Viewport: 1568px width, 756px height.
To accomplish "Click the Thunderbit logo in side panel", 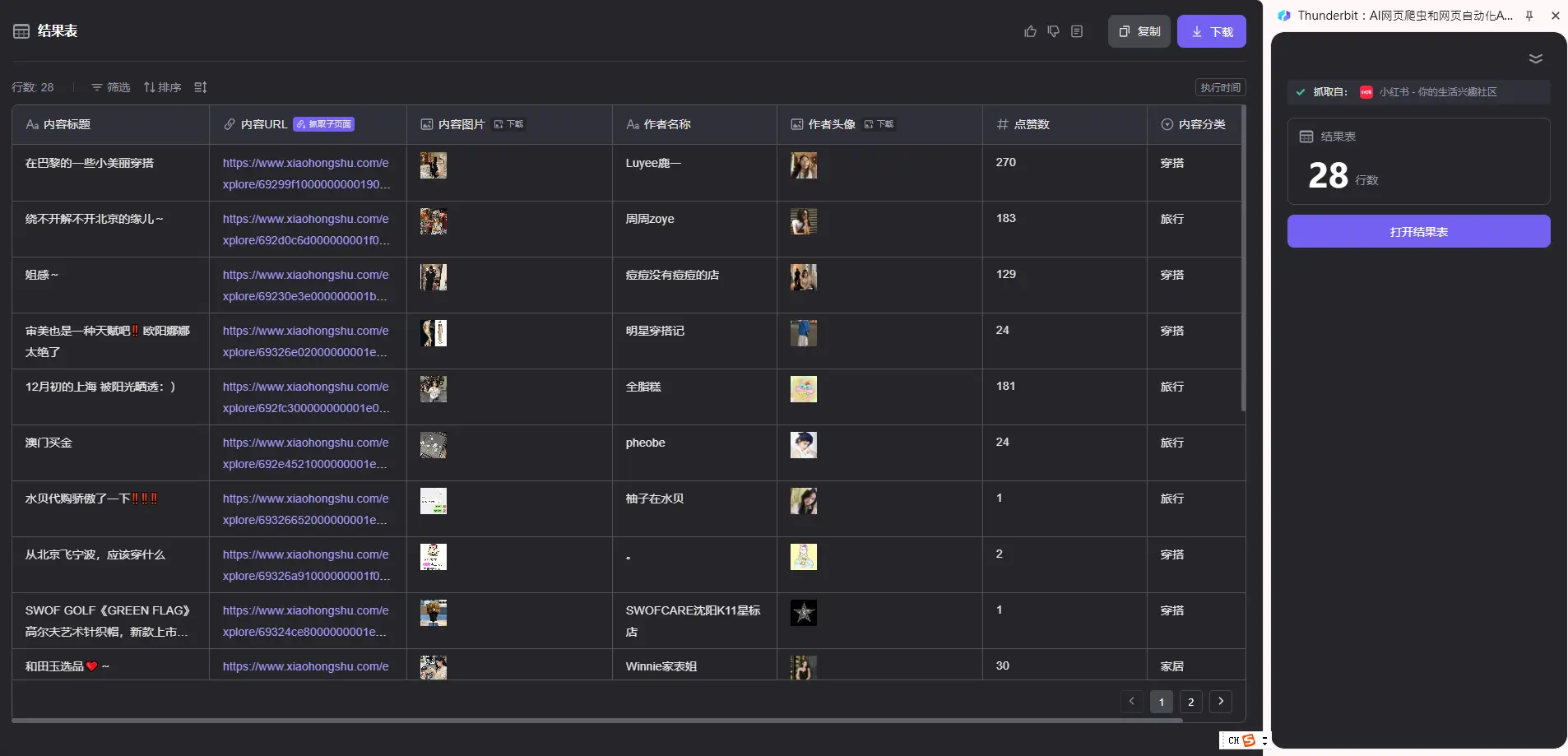I will tap(1284, 15).
